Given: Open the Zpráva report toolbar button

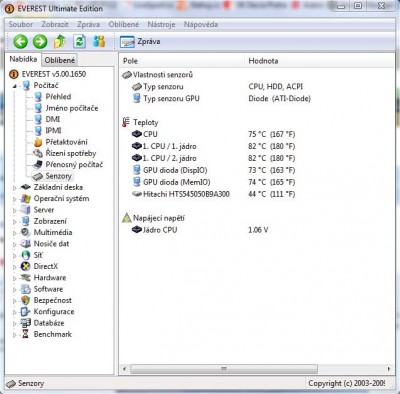Looking at the screenshot, I should [x=140, y=42].
